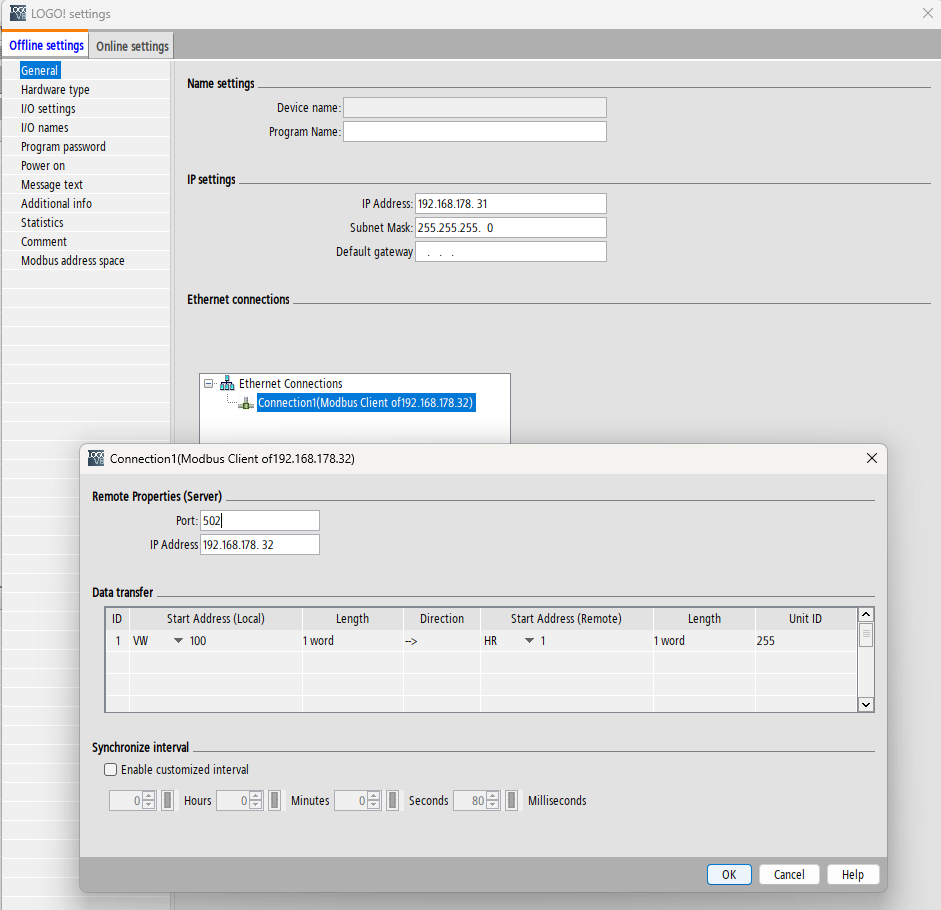
Task: Click the Cancel button
Action: [x=789, y=874]
